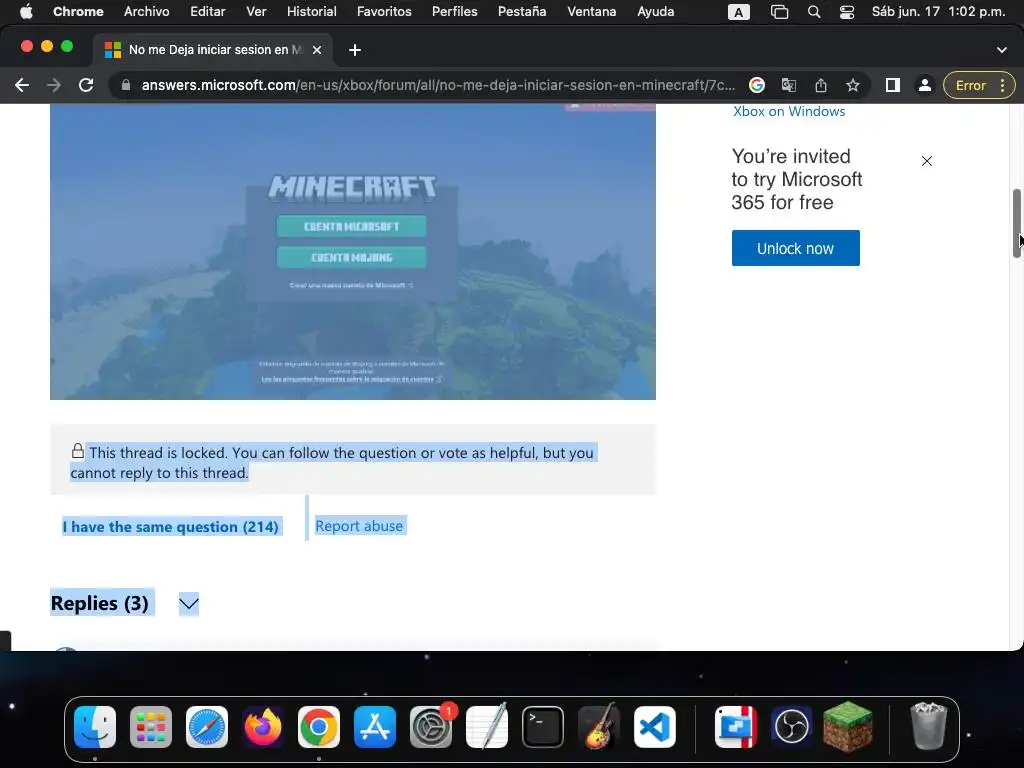
Task: Launch Visual Studio Code from the Dock
Action: (x=654, y=727)
